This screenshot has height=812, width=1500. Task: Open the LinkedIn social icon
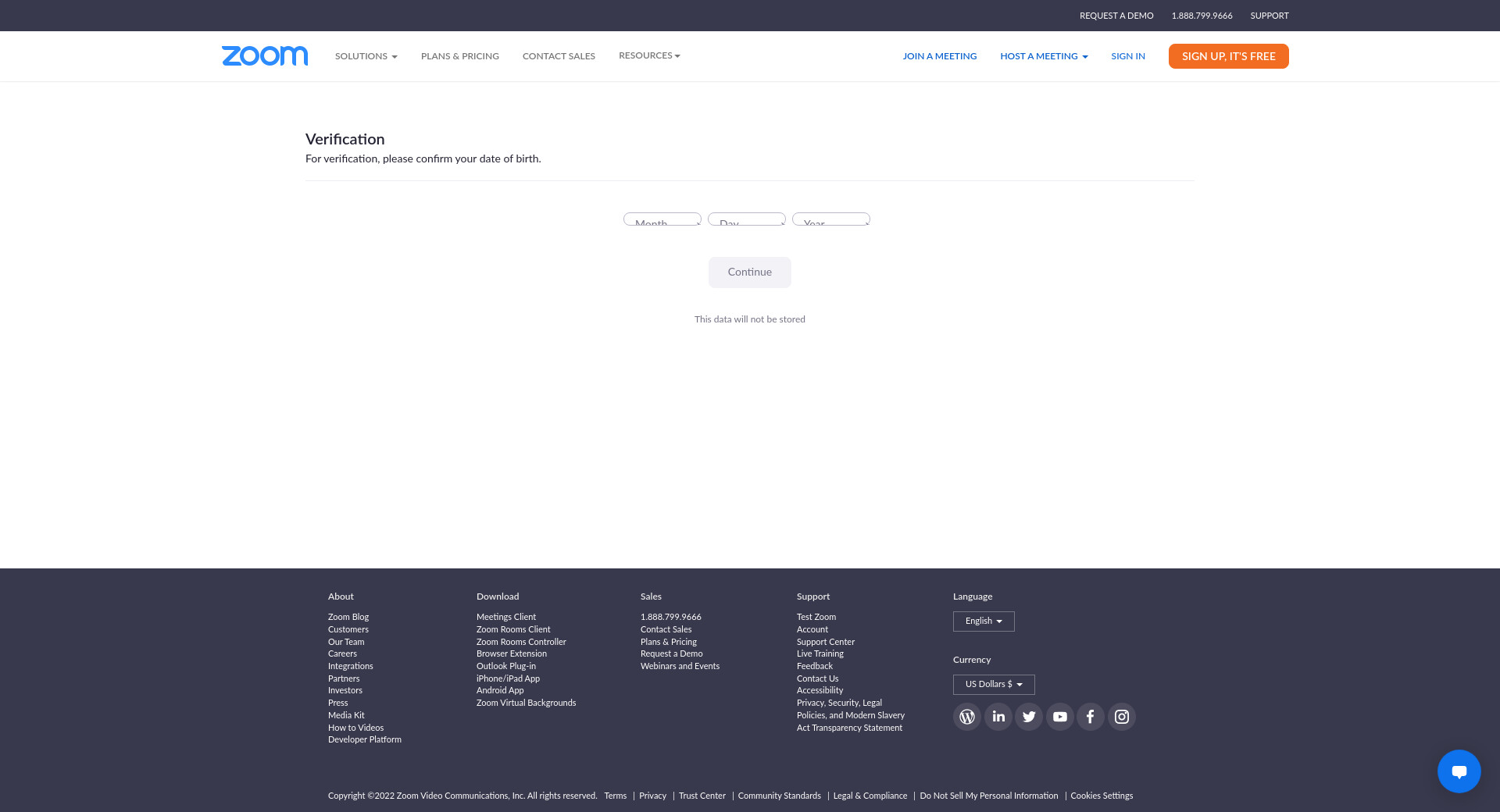pos(998,717)
